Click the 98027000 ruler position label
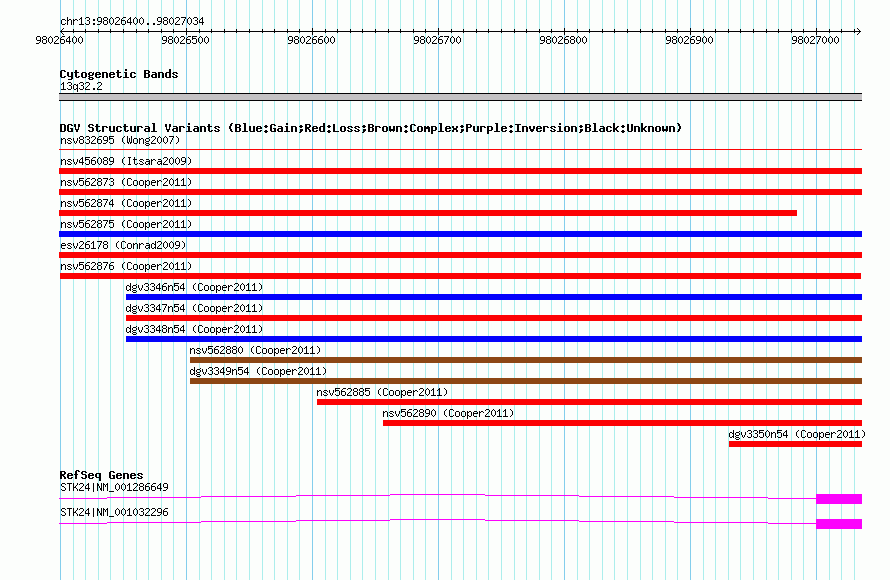Image resolution: width=890 pixels, height=580 pixels. click(816, 40)
